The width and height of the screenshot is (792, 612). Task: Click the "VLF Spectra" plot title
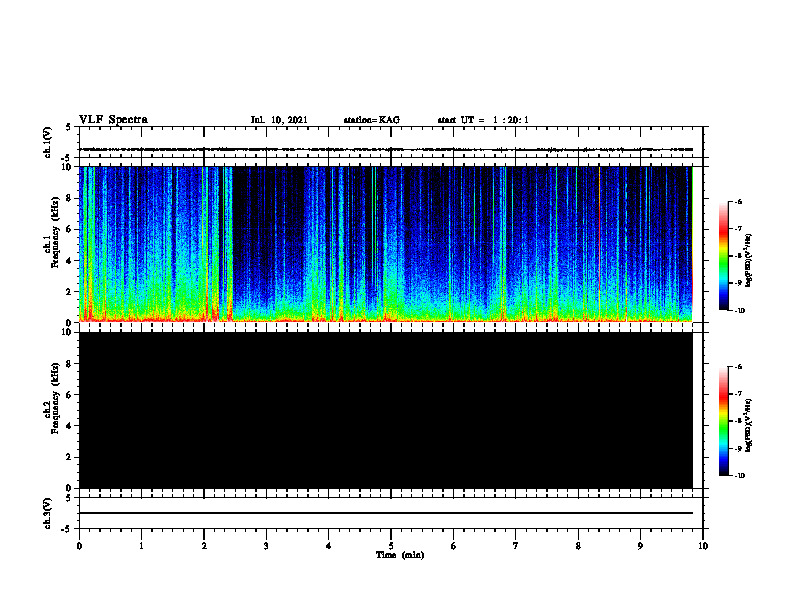click(113, 120)
